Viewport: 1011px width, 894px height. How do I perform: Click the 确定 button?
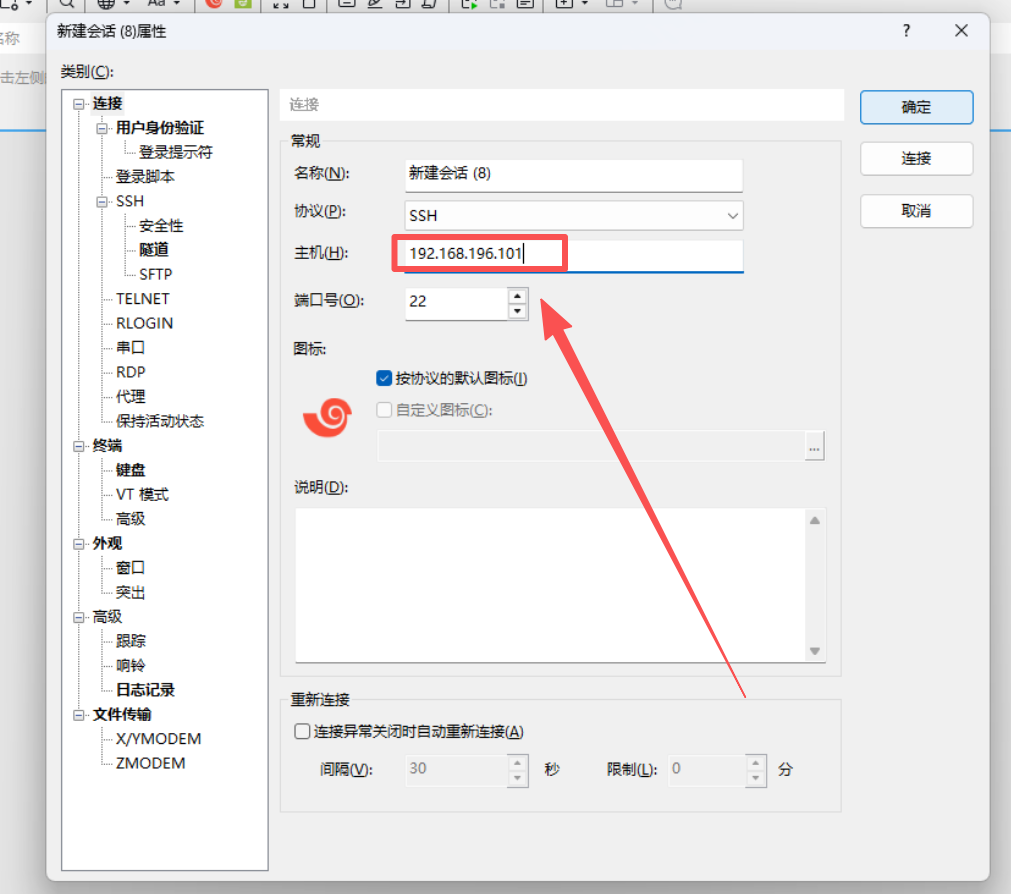tap(916, 107)
